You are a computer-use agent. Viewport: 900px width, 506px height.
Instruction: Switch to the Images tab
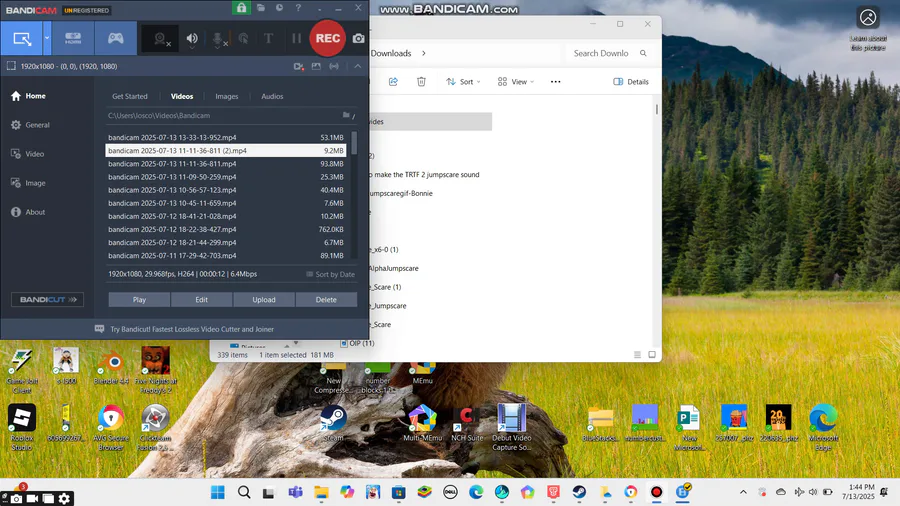coord(227,96)
